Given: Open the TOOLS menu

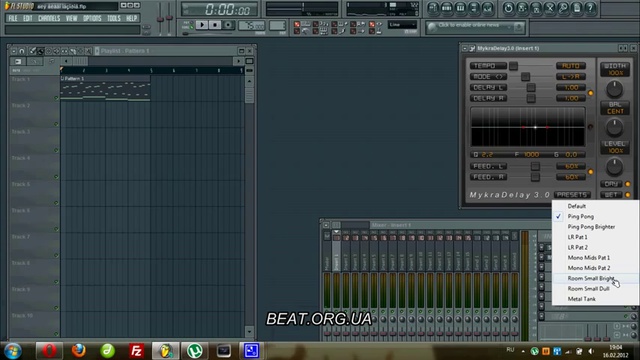Looking at the screenshot, I should click(114, 18).
